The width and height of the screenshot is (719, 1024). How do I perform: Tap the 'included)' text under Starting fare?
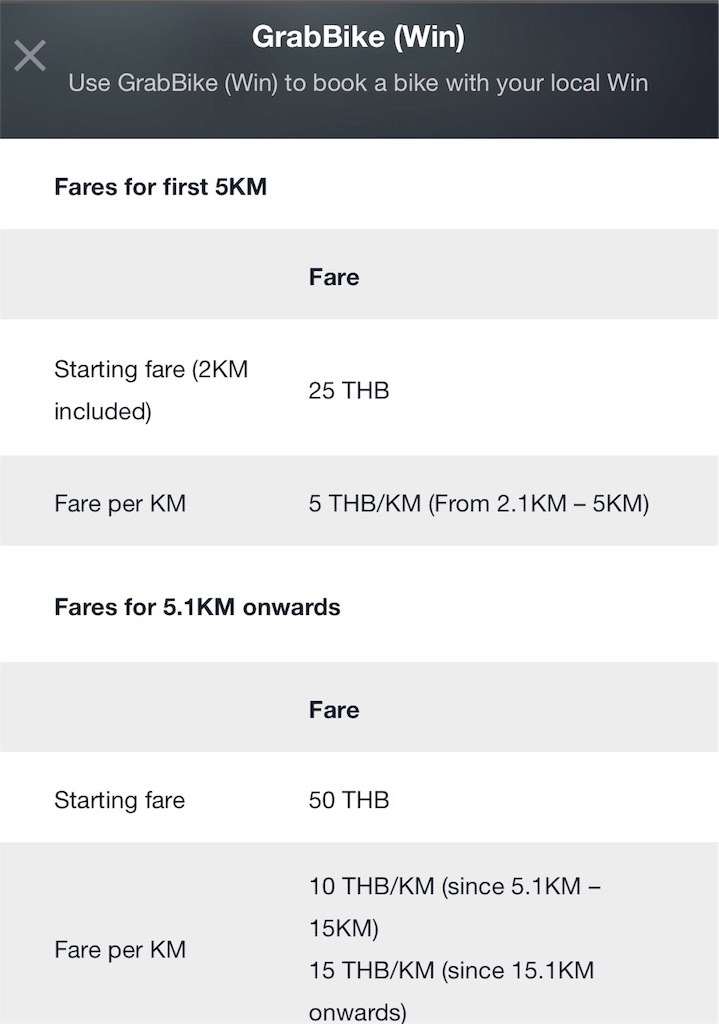point(103,412)
